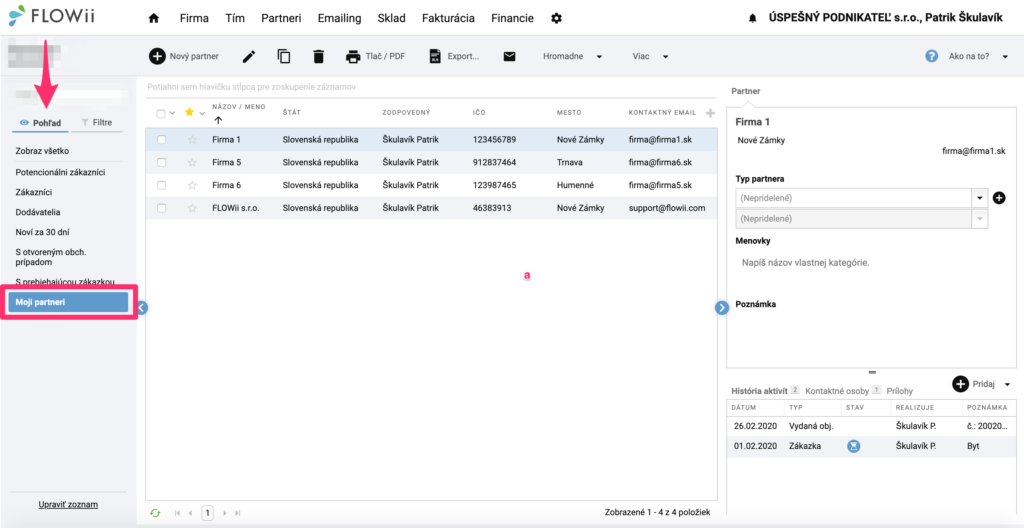Open the dropdown beside the select-all checkbox
This screenshot has width=1024, height=528.
[x=172, y=113]
